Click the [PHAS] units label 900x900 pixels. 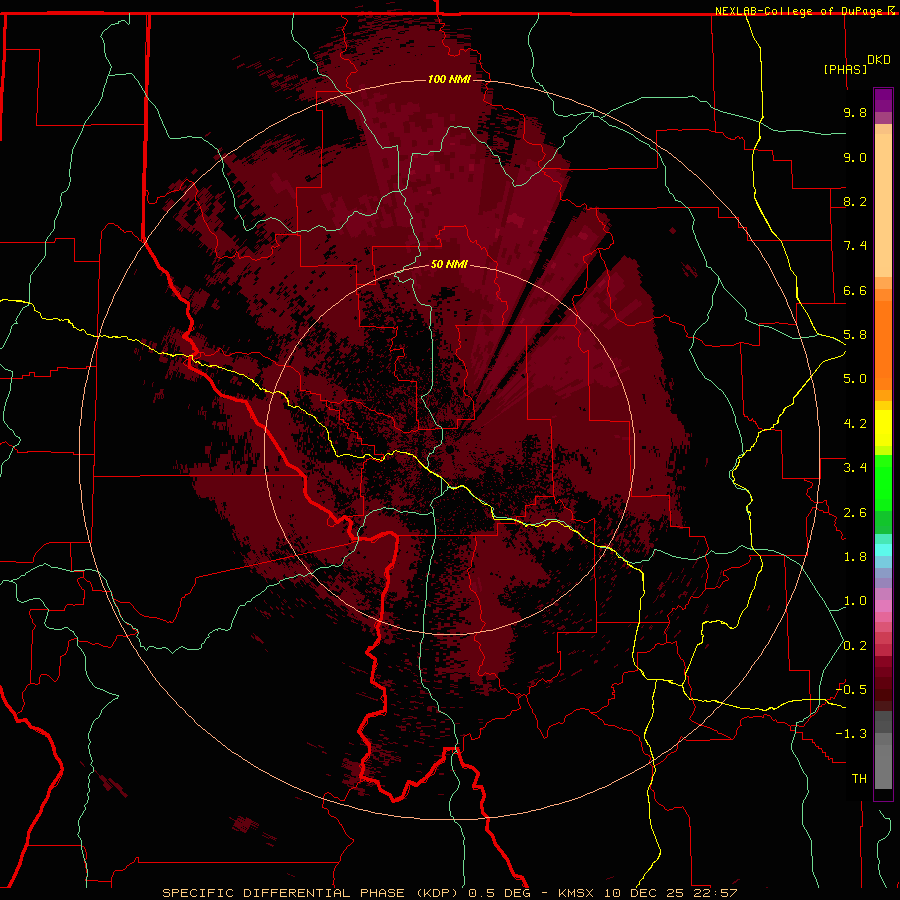(x=845, y=69)
